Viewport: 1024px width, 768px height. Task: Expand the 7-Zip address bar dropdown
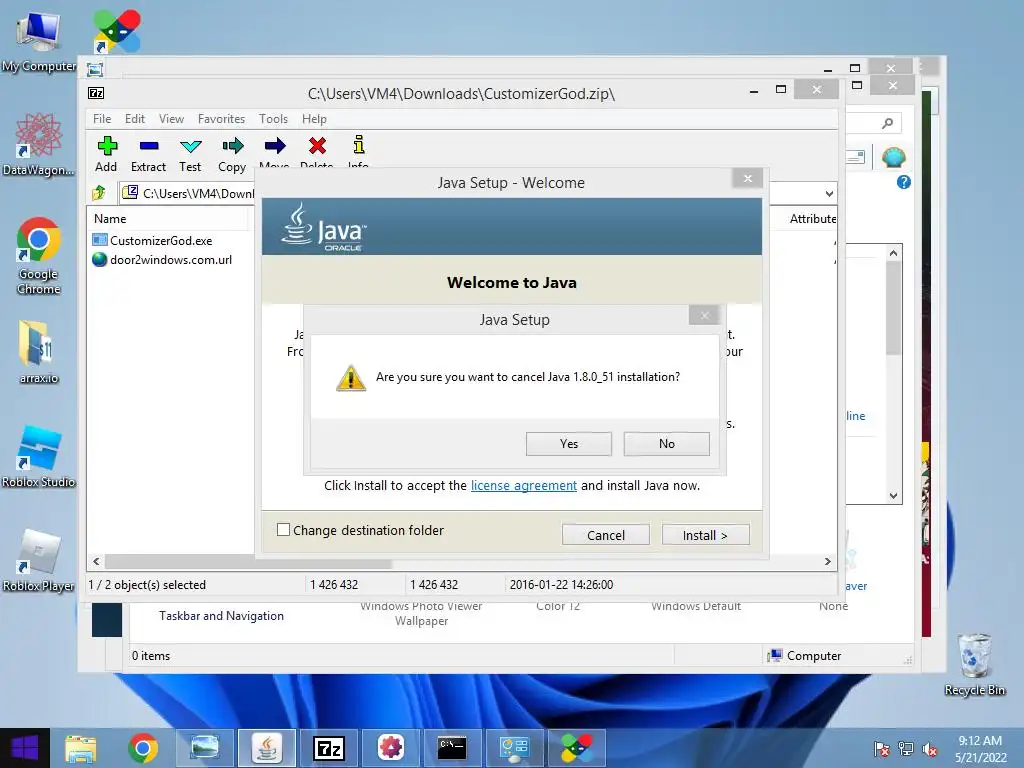(829, 193)
